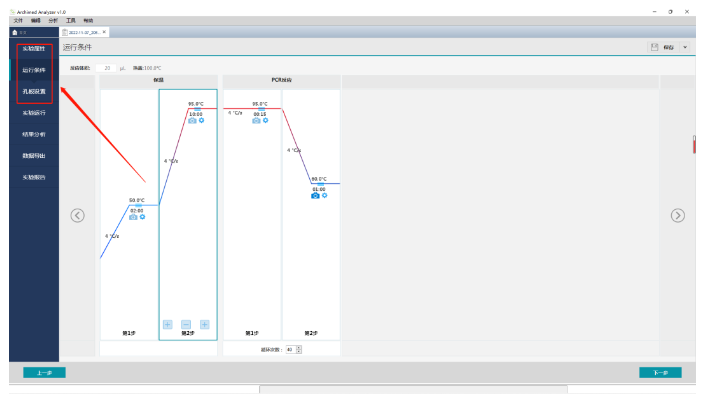Click the document icon on the experiment tab

click(65, 32)
